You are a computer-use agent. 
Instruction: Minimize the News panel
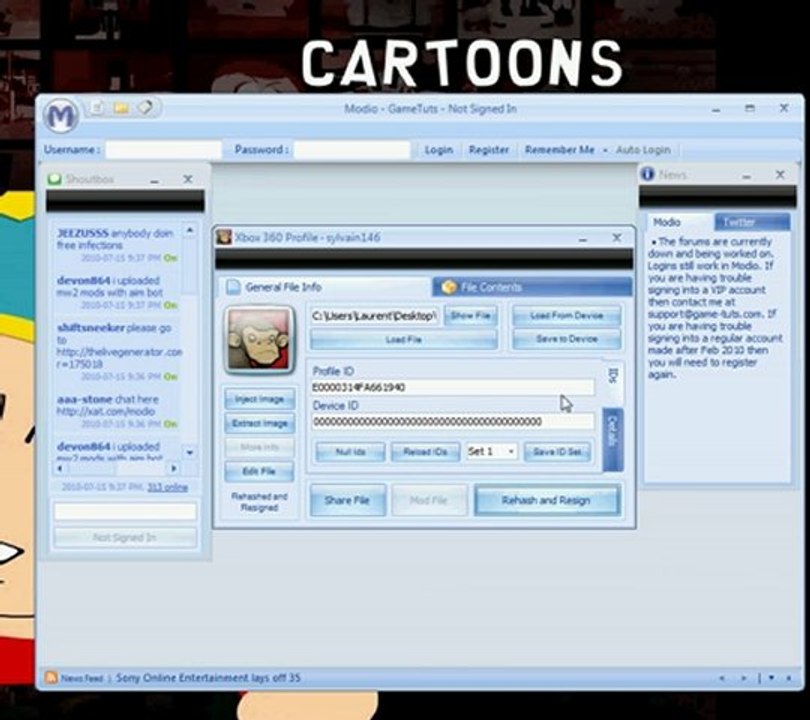tap(746, 176)
